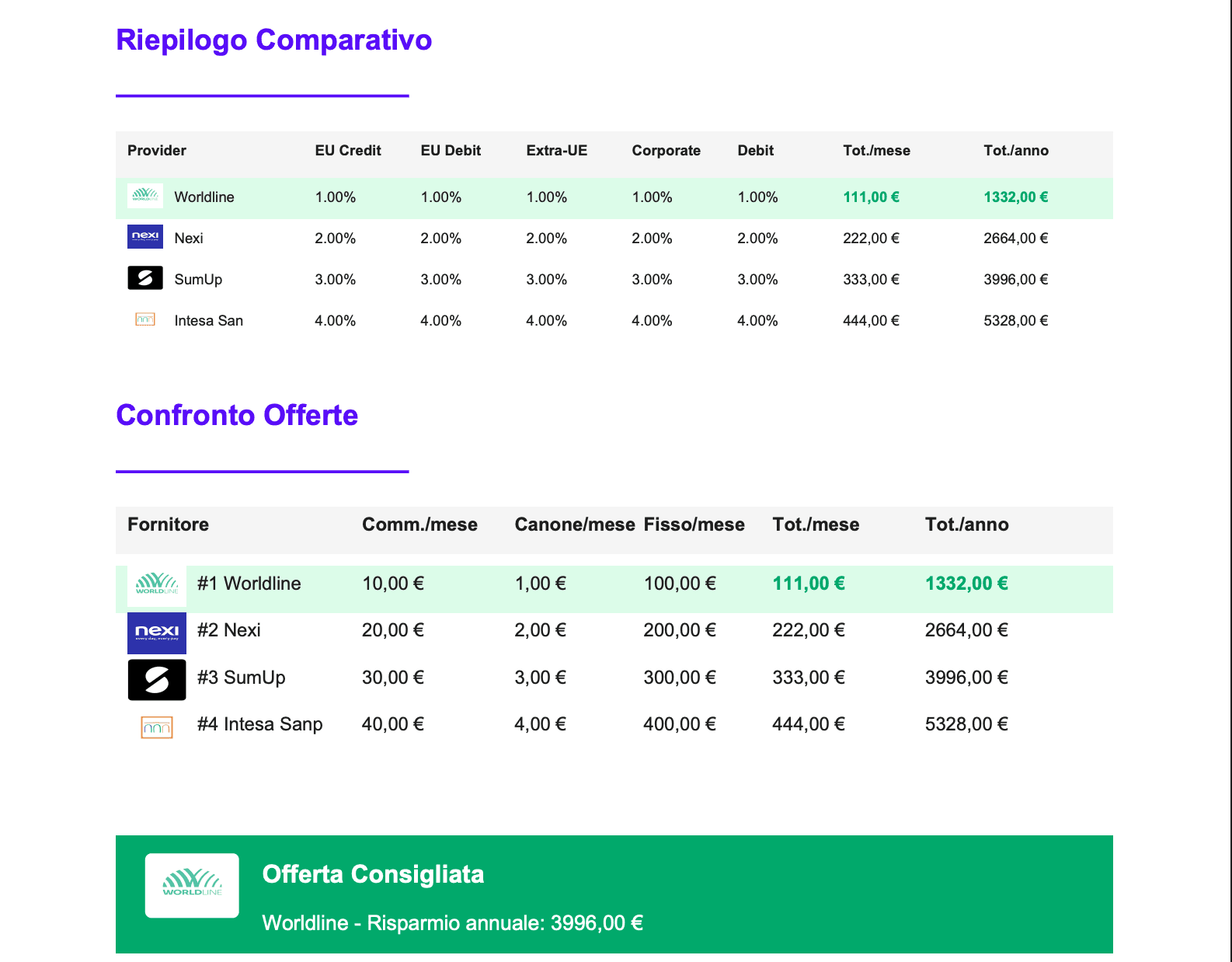Click the 100,00 € fisso value
Viewport: 1232px width, 962px height.
[680, 584]
